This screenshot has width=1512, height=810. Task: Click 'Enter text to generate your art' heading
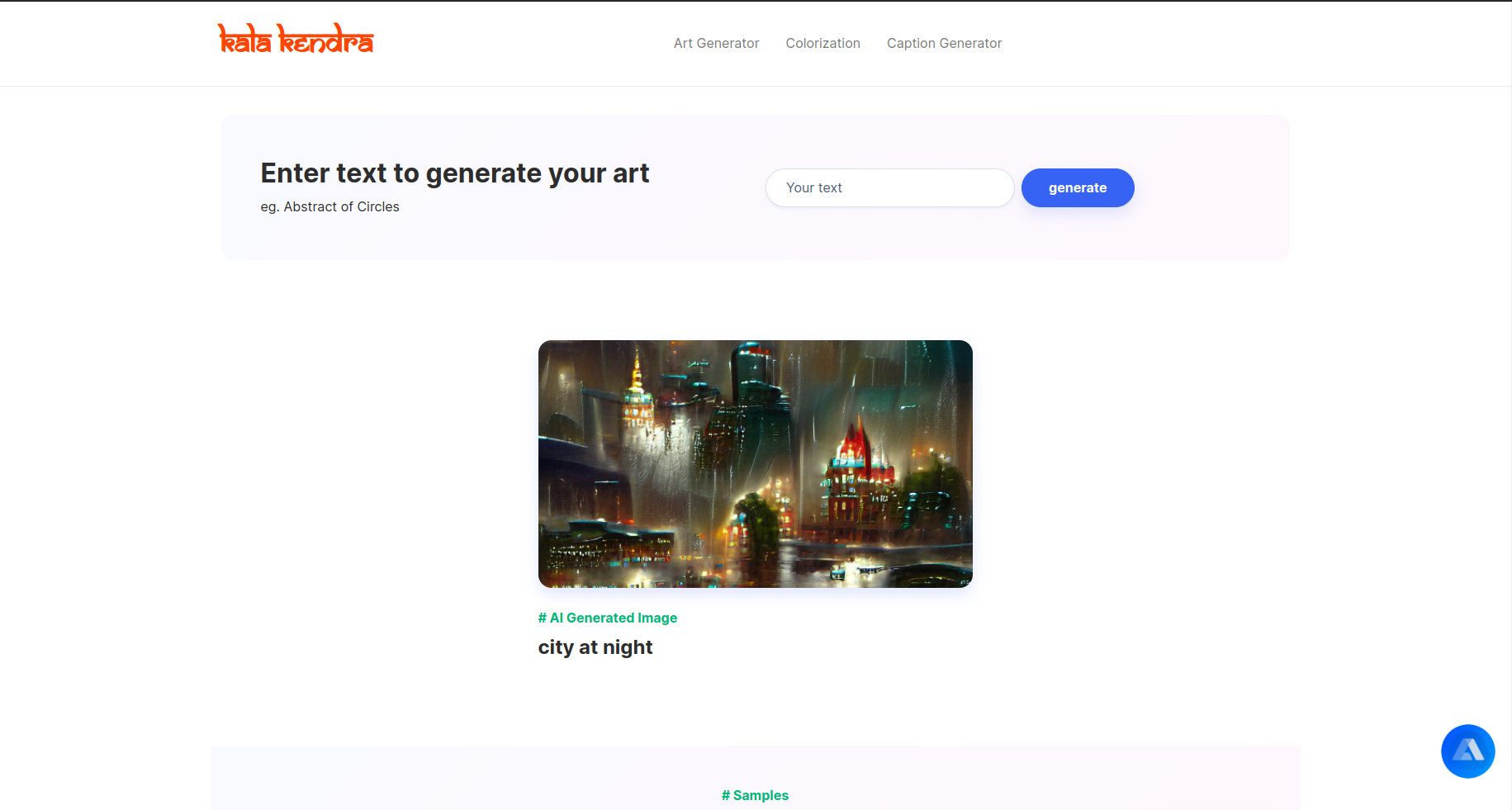[x=454, y=173]
